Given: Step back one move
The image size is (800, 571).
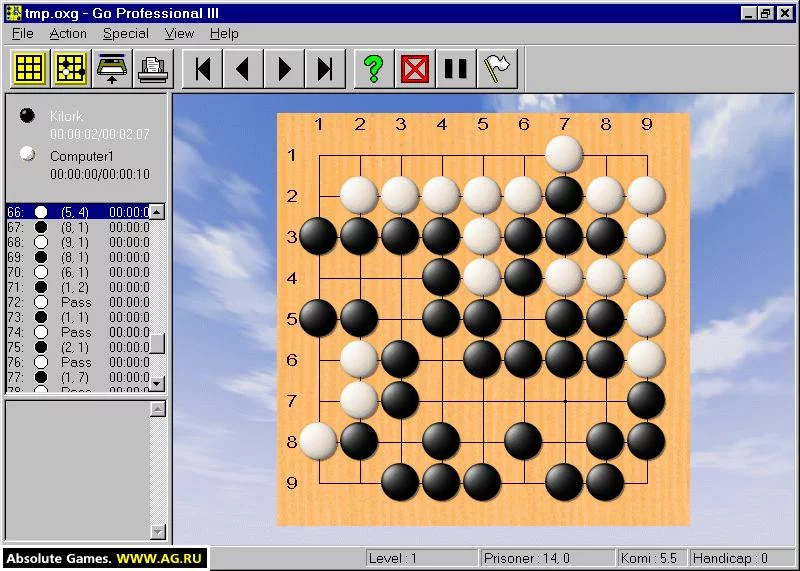Looking at the screenshot, I should [x=243, y=68].
